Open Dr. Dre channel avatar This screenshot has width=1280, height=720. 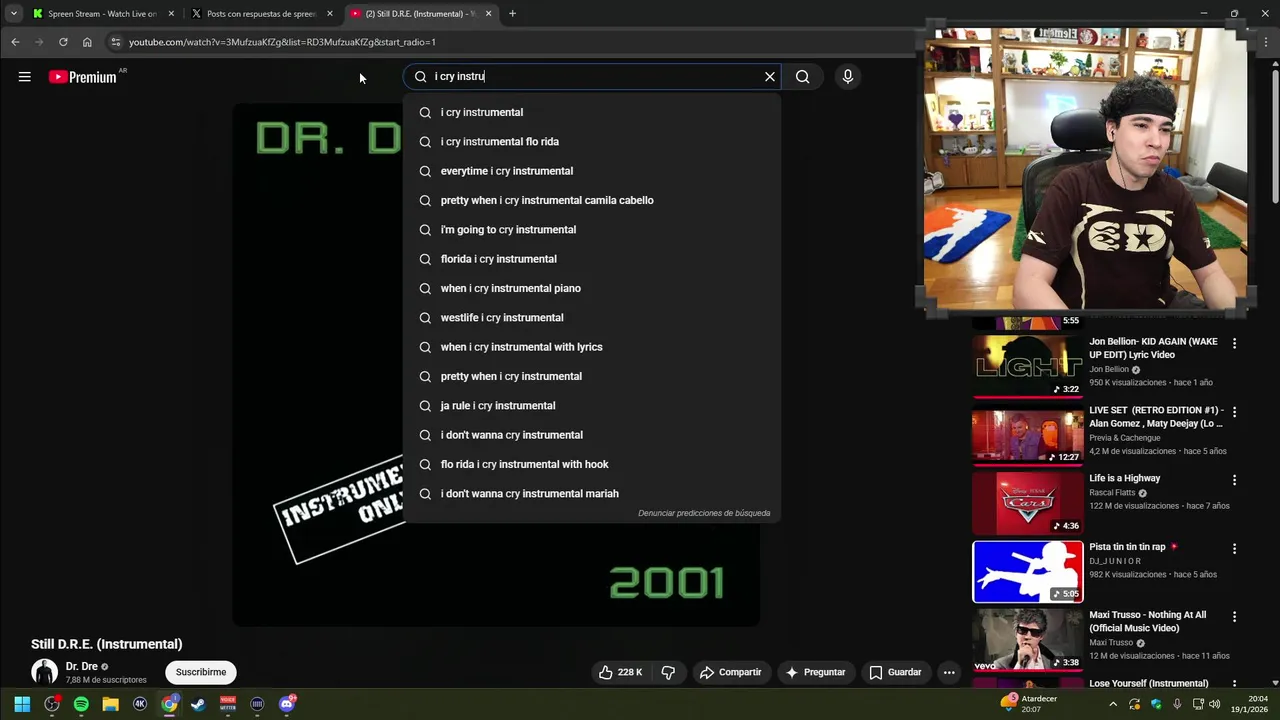pyautogui.click(x=44, y=672)
